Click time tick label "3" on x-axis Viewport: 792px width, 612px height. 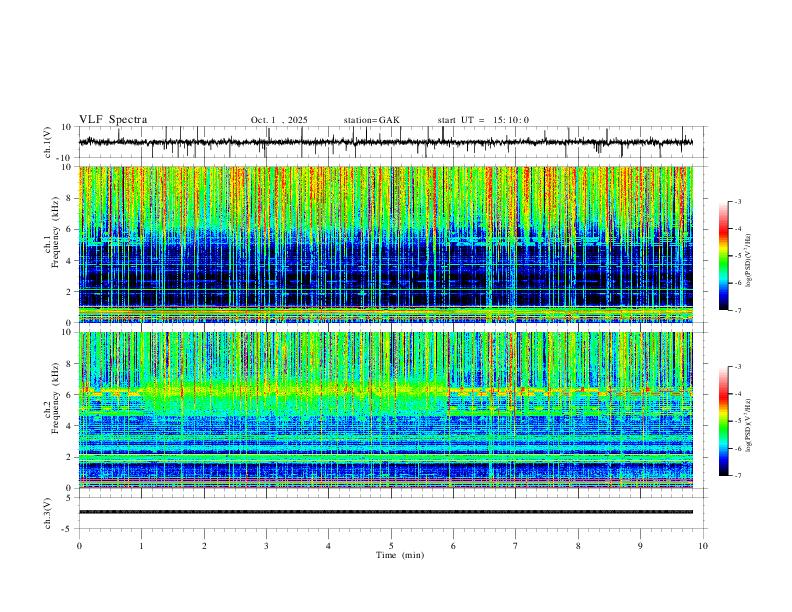tap(266, 546)
